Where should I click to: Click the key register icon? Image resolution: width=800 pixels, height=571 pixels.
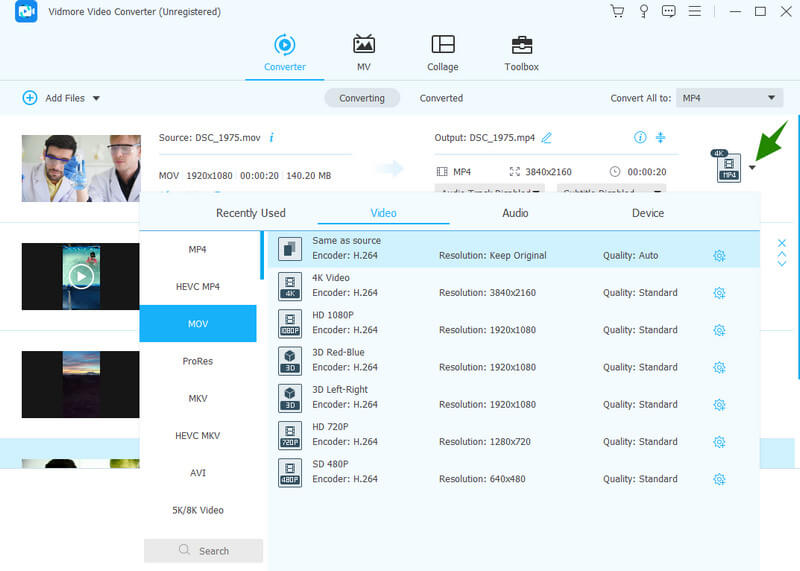(x=643, y=12)
